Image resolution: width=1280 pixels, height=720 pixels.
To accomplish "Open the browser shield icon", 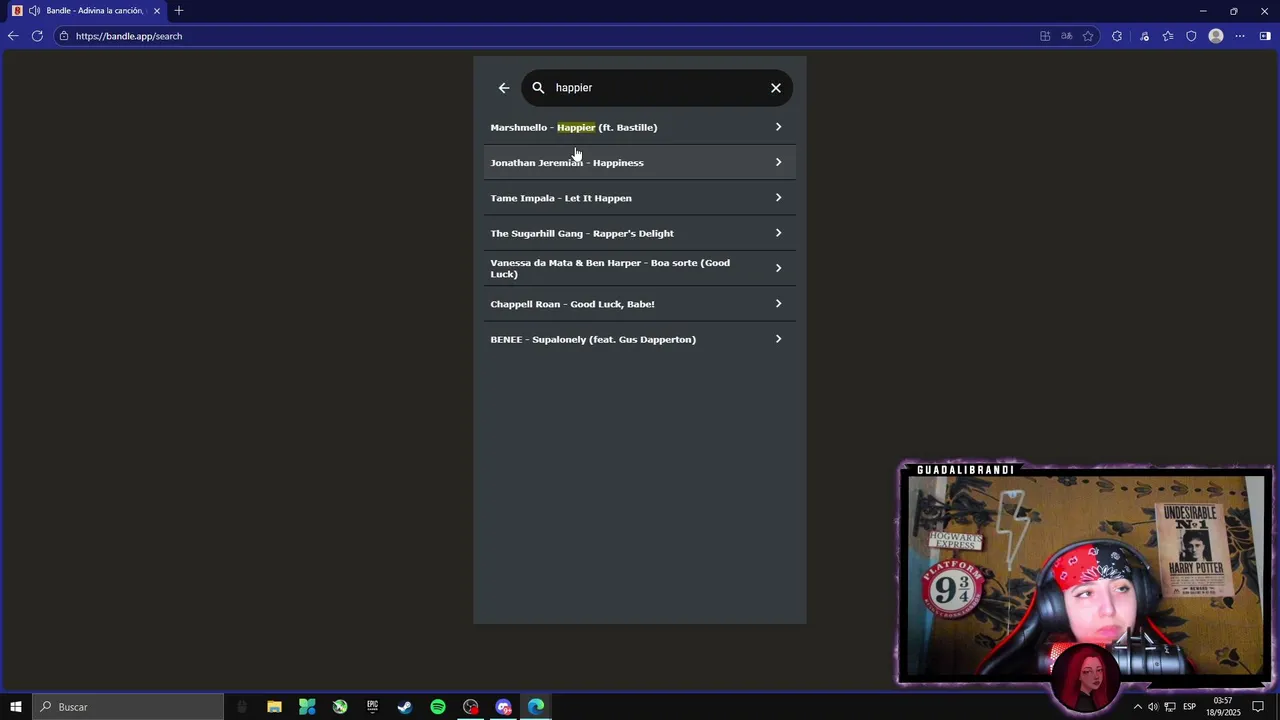I will pyautogui.click(x=1191, y=36).
